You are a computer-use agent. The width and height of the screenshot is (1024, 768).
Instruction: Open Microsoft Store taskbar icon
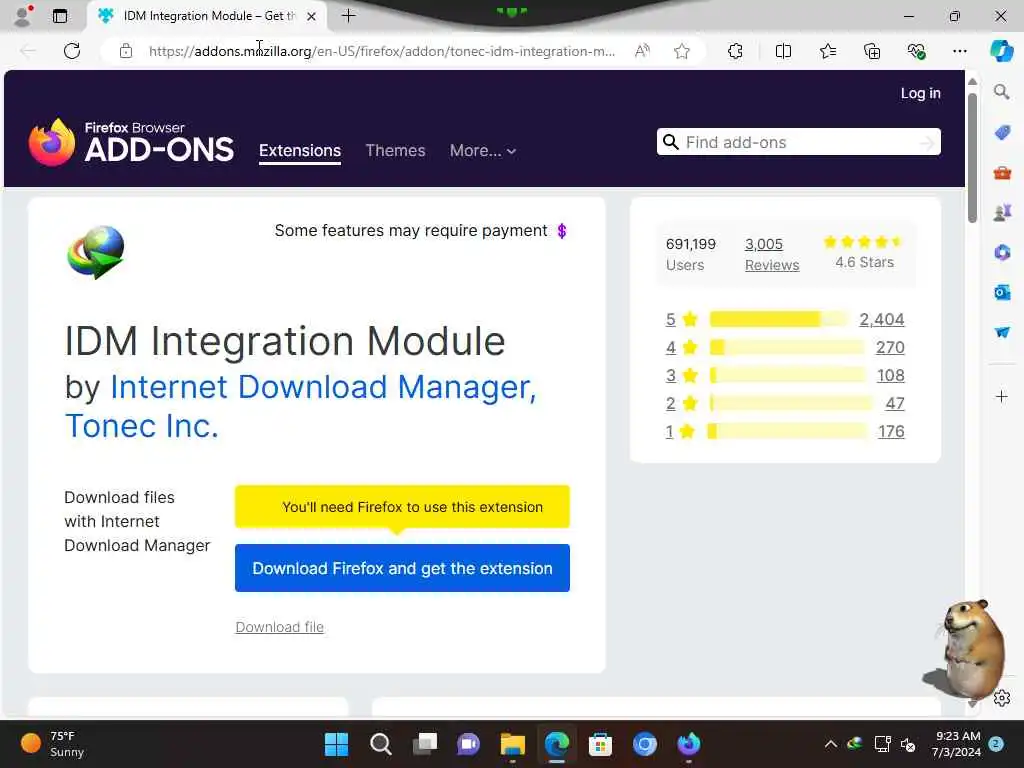click(x=600, y=744)
